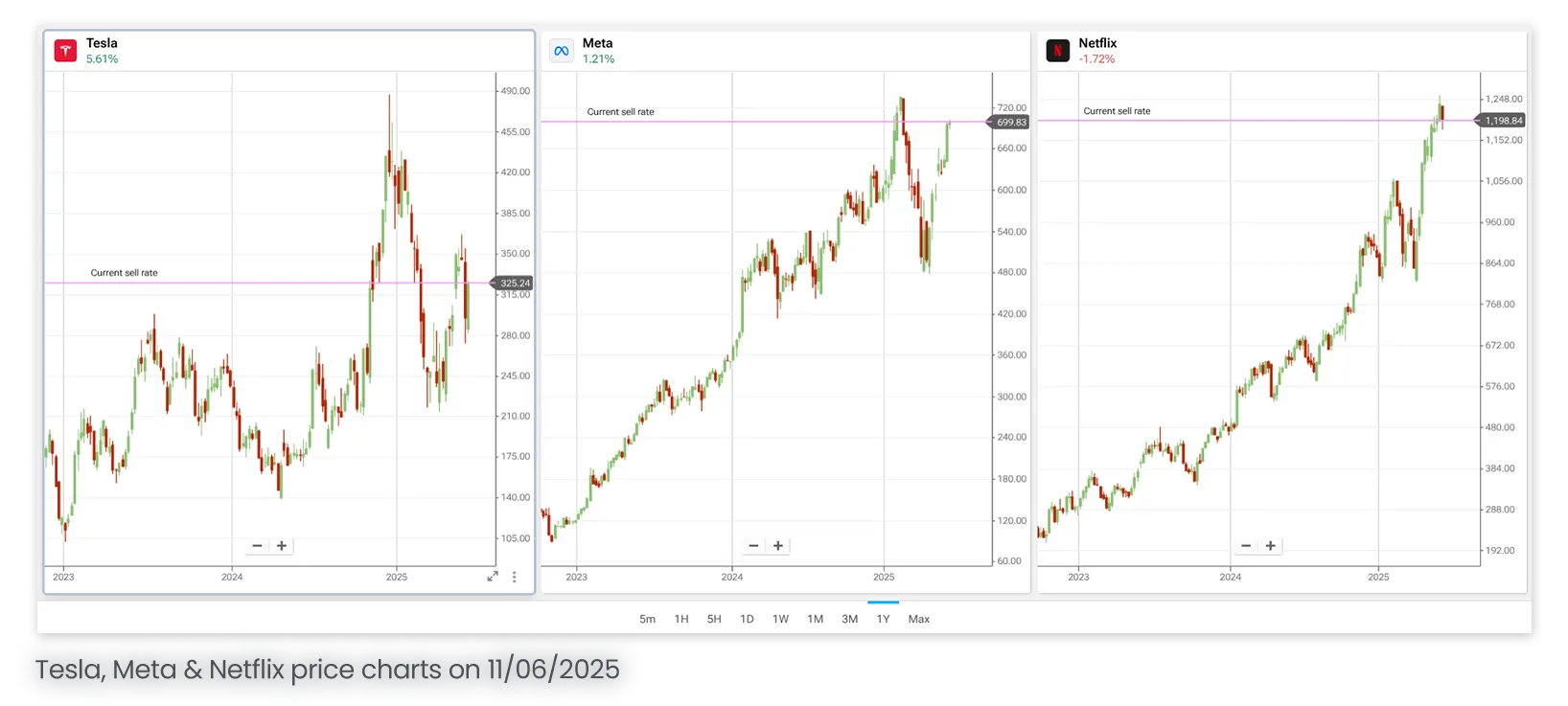Click the 2023 label on Netflix time axis
The image size is (1568, 706).
(1078, 577)
